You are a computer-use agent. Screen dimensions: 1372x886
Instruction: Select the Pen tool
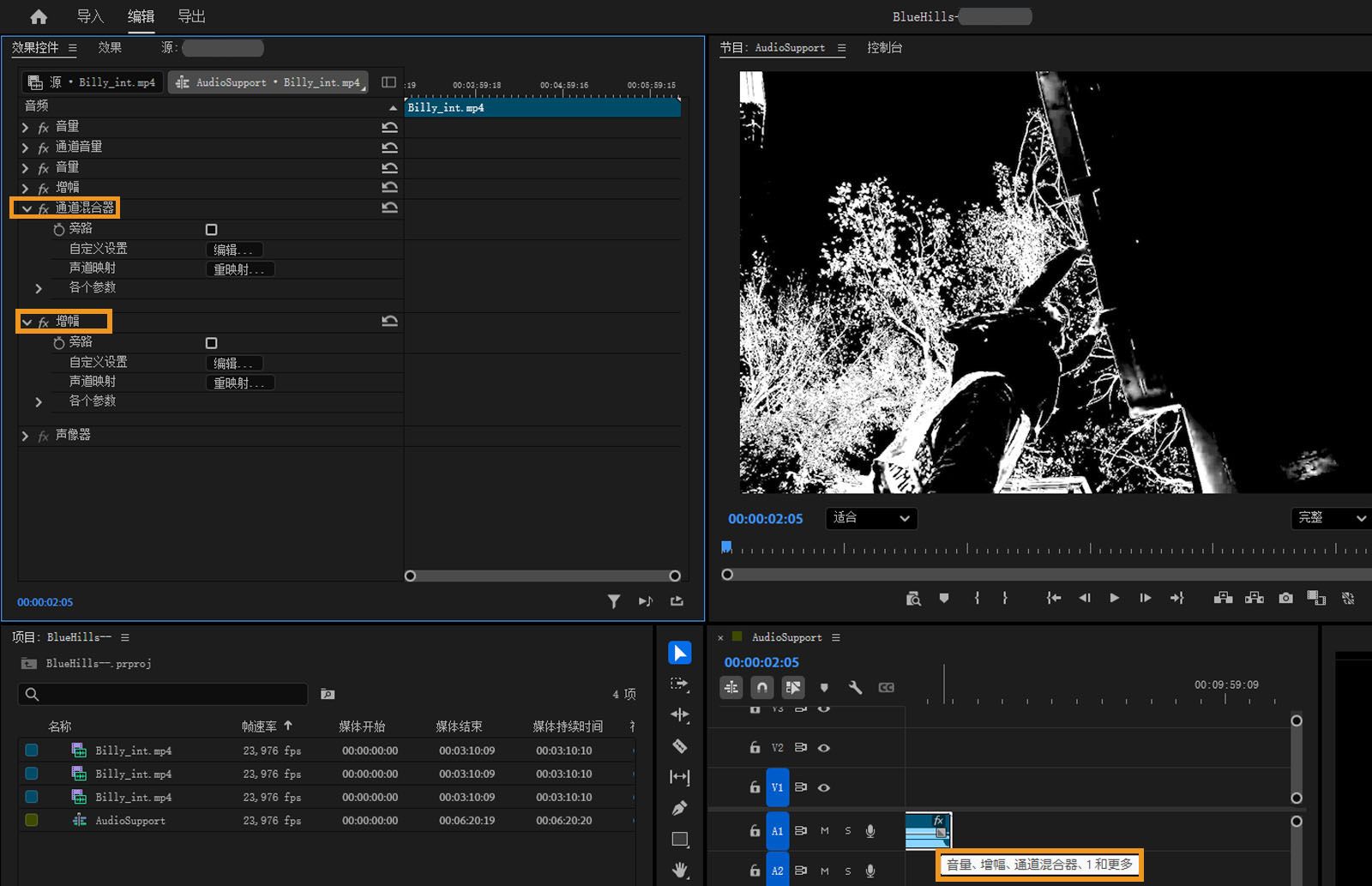[x=679, y=808]
